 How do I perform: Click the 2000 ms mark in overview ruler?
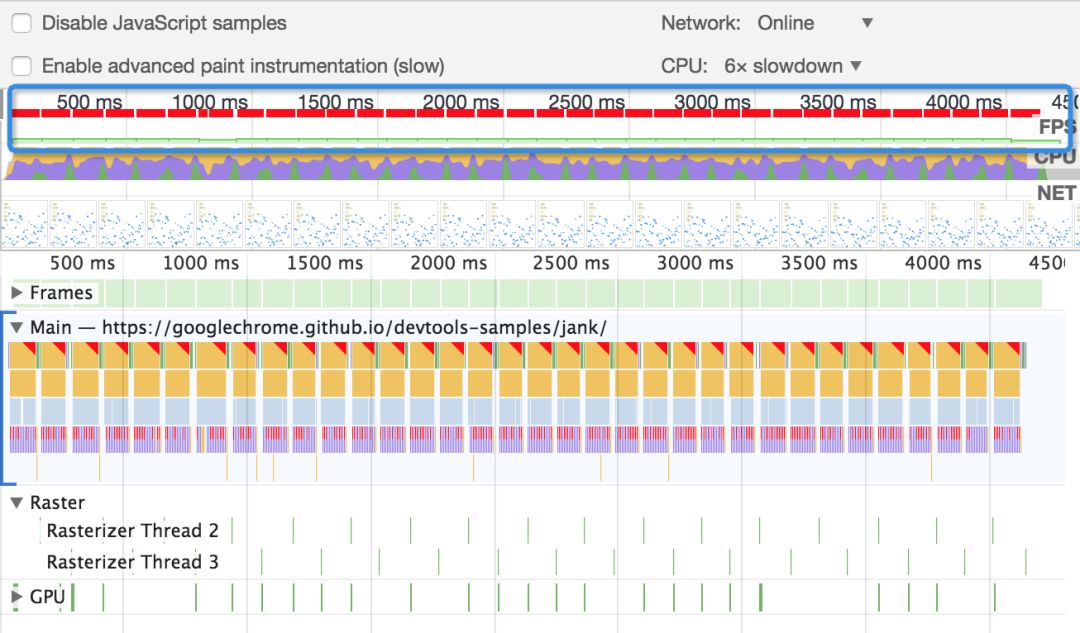[460, 102]
